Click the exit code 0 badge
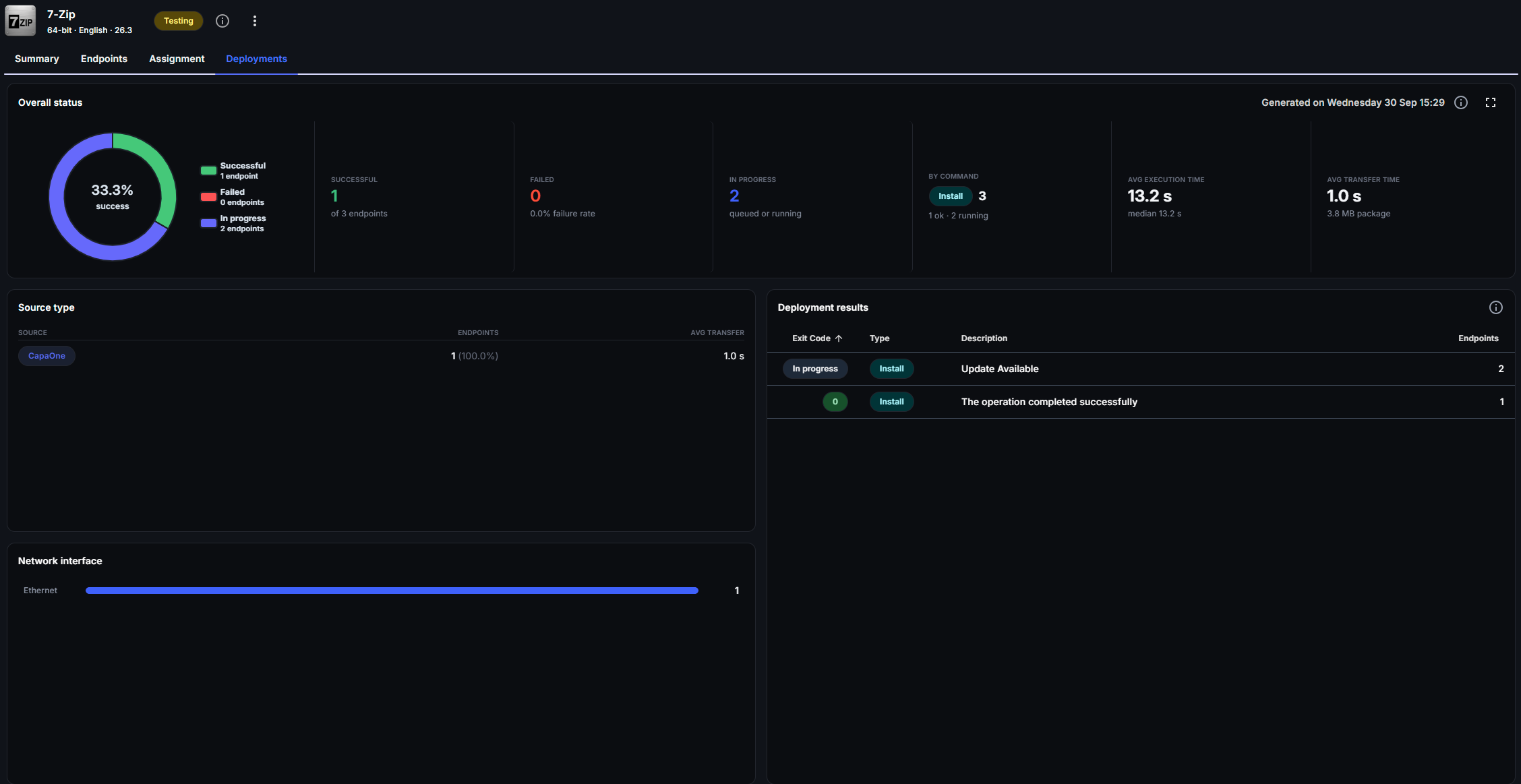Viewport: 1521px width, 784px height. click(x=835, y=402)
